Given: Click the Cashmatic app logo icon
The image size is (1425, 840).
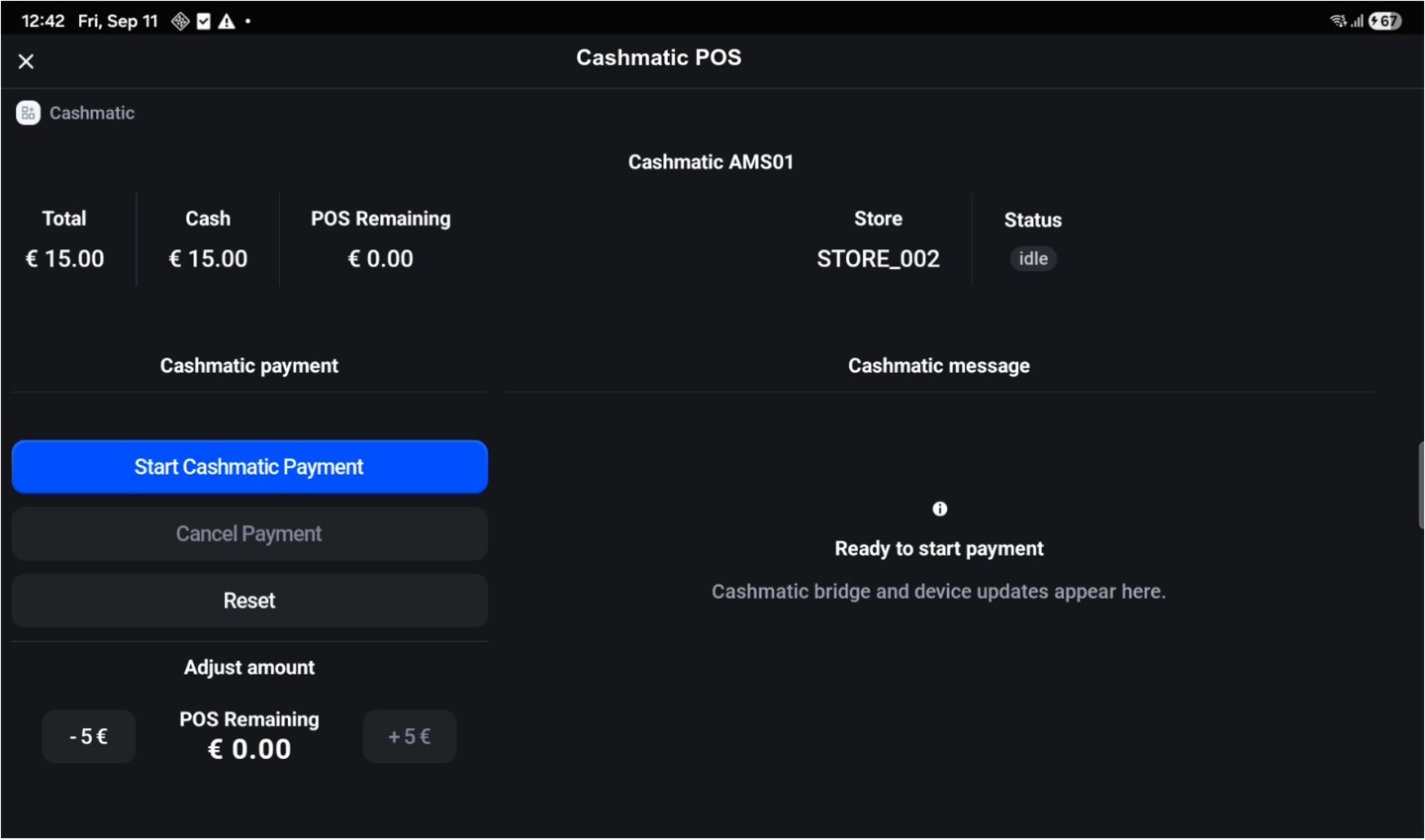Looking at the screenshot, I should [28, 113].
